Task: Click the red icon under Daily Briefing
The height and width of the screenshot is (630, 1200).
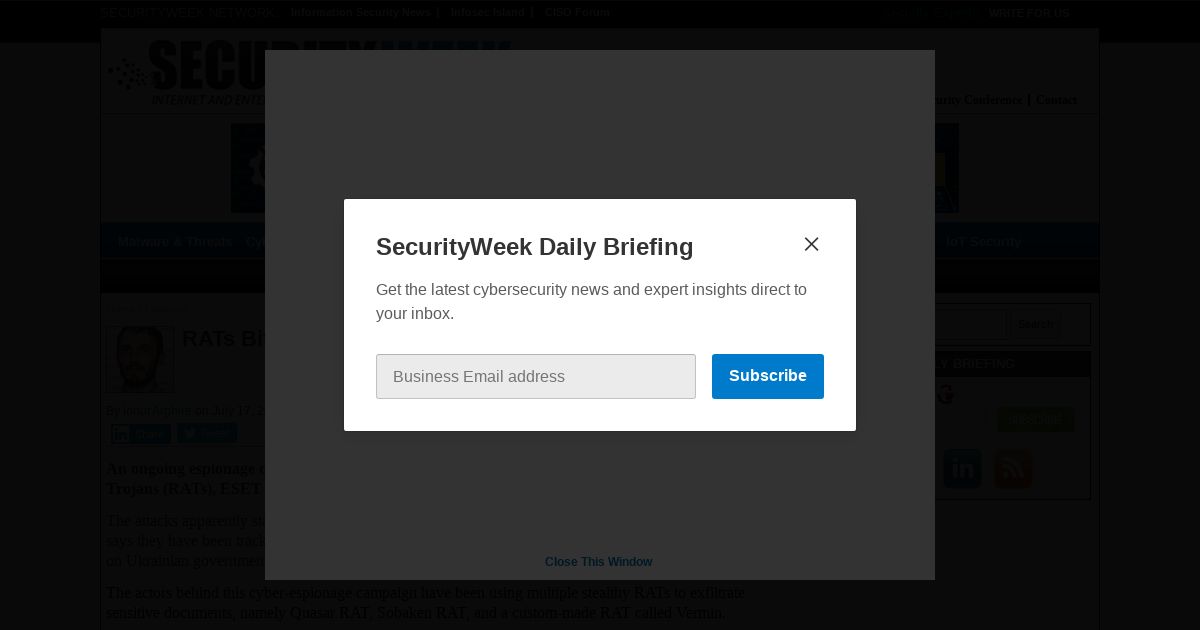Action: point(945,395)
